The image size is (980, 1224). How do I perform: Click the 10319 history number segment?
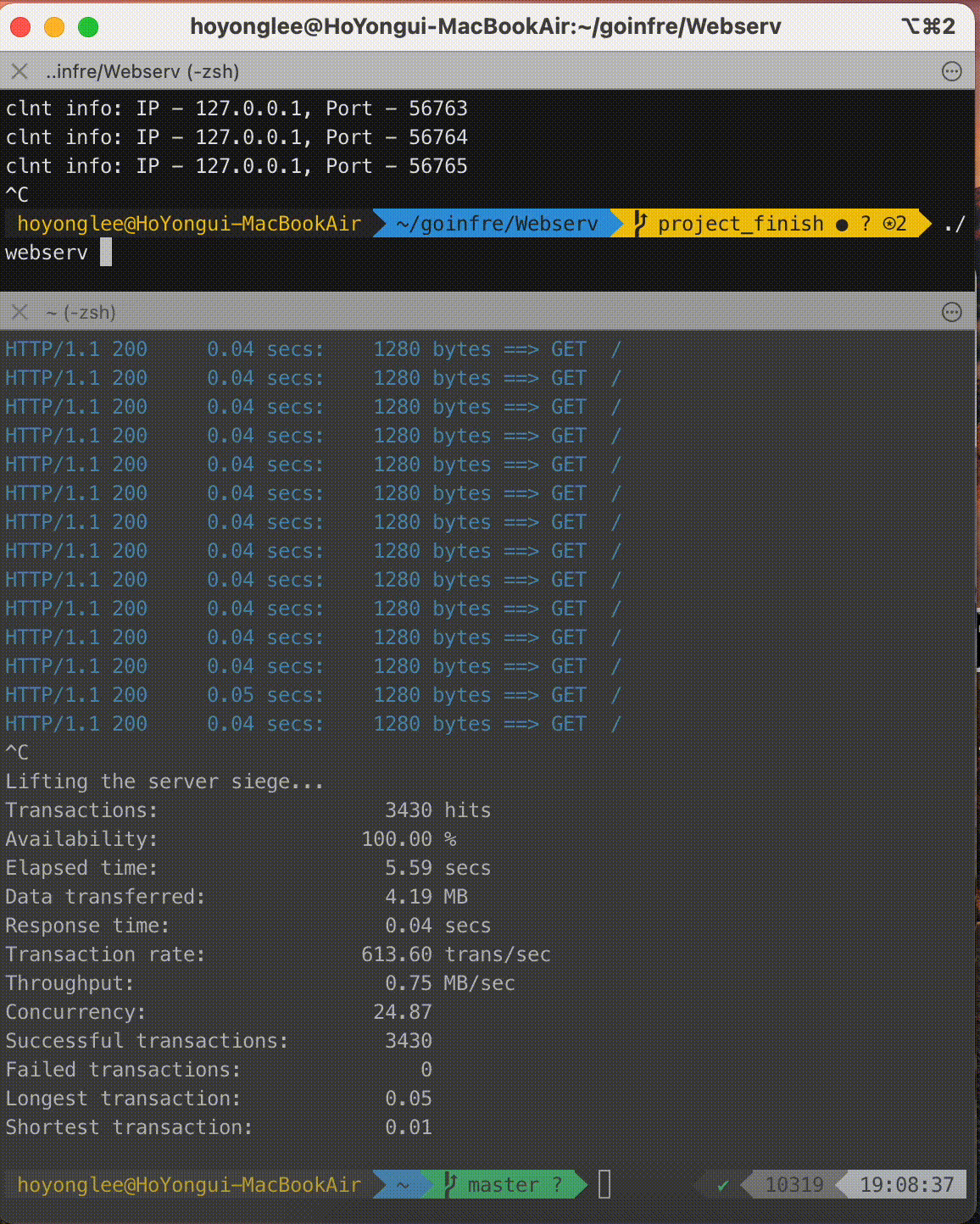(x=794, y=1185)
